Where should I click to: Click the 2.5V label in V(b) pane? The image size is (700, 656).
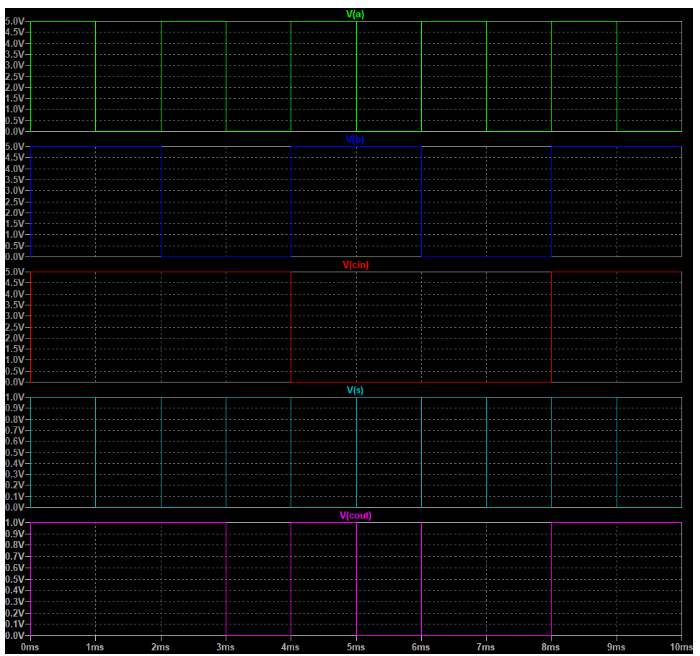(x=15, y=202)
